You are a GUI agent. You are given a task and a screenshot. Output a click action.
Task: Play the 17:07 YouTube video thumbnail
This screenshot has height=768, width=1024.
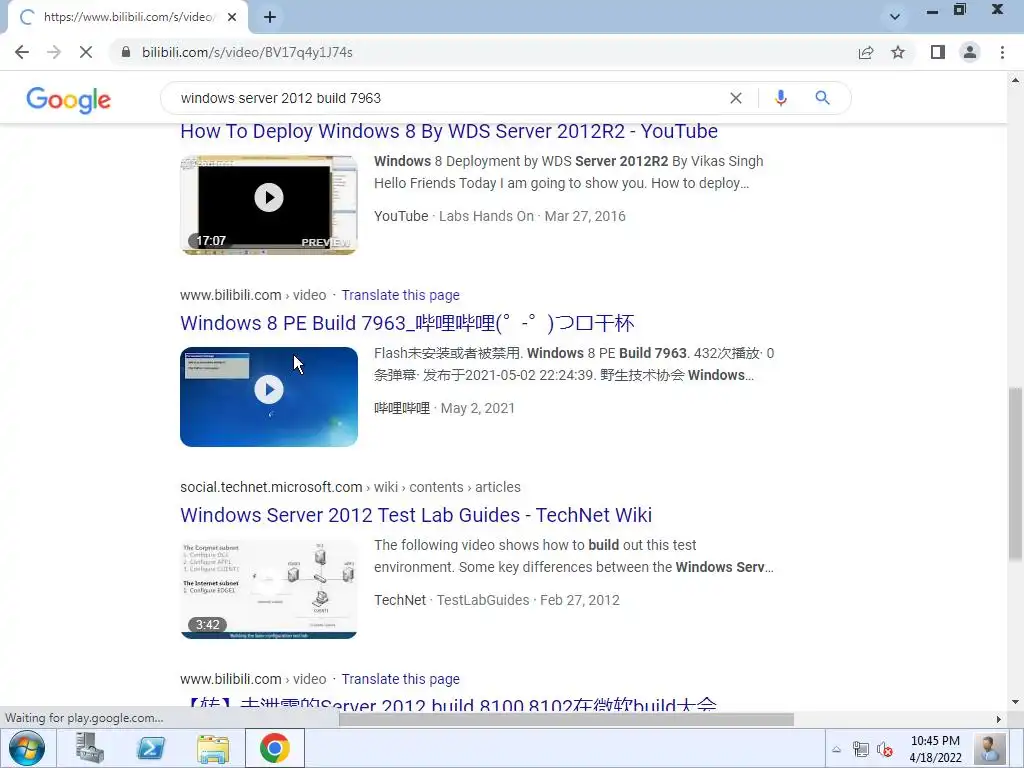point(269,204)
